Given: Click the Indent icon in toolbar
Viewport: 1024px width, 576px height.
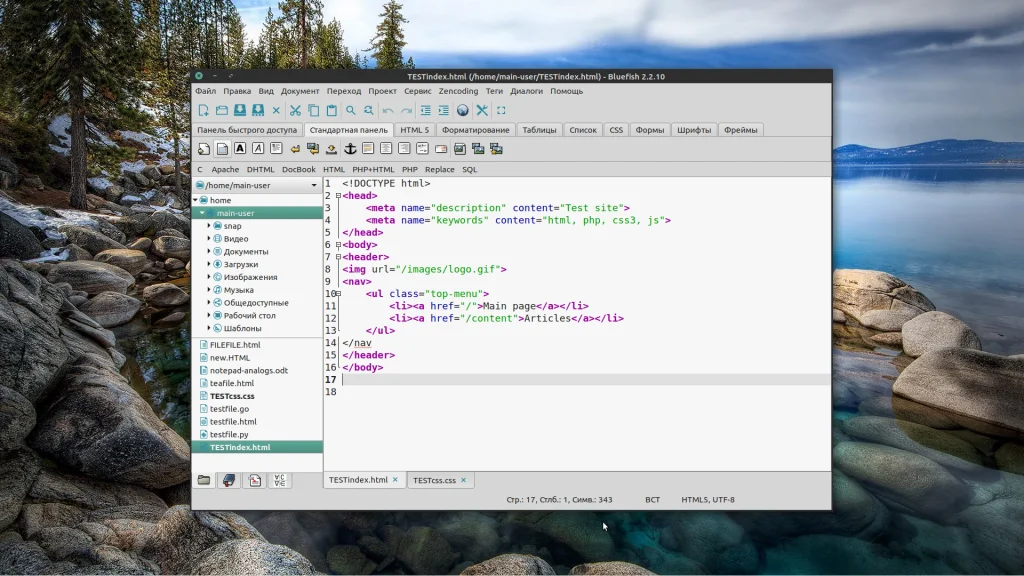Looking at the screenshot, I should coord(443,110).
